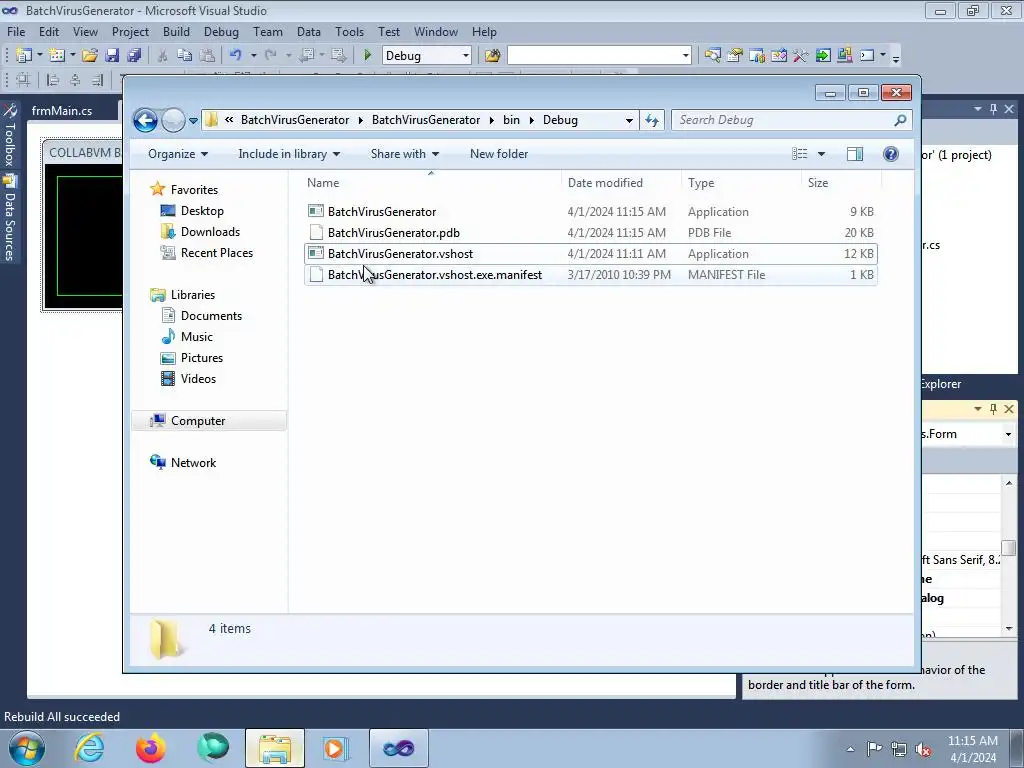Select Network in navigation pane
The image size is (1024, 768).
point(193,463)
